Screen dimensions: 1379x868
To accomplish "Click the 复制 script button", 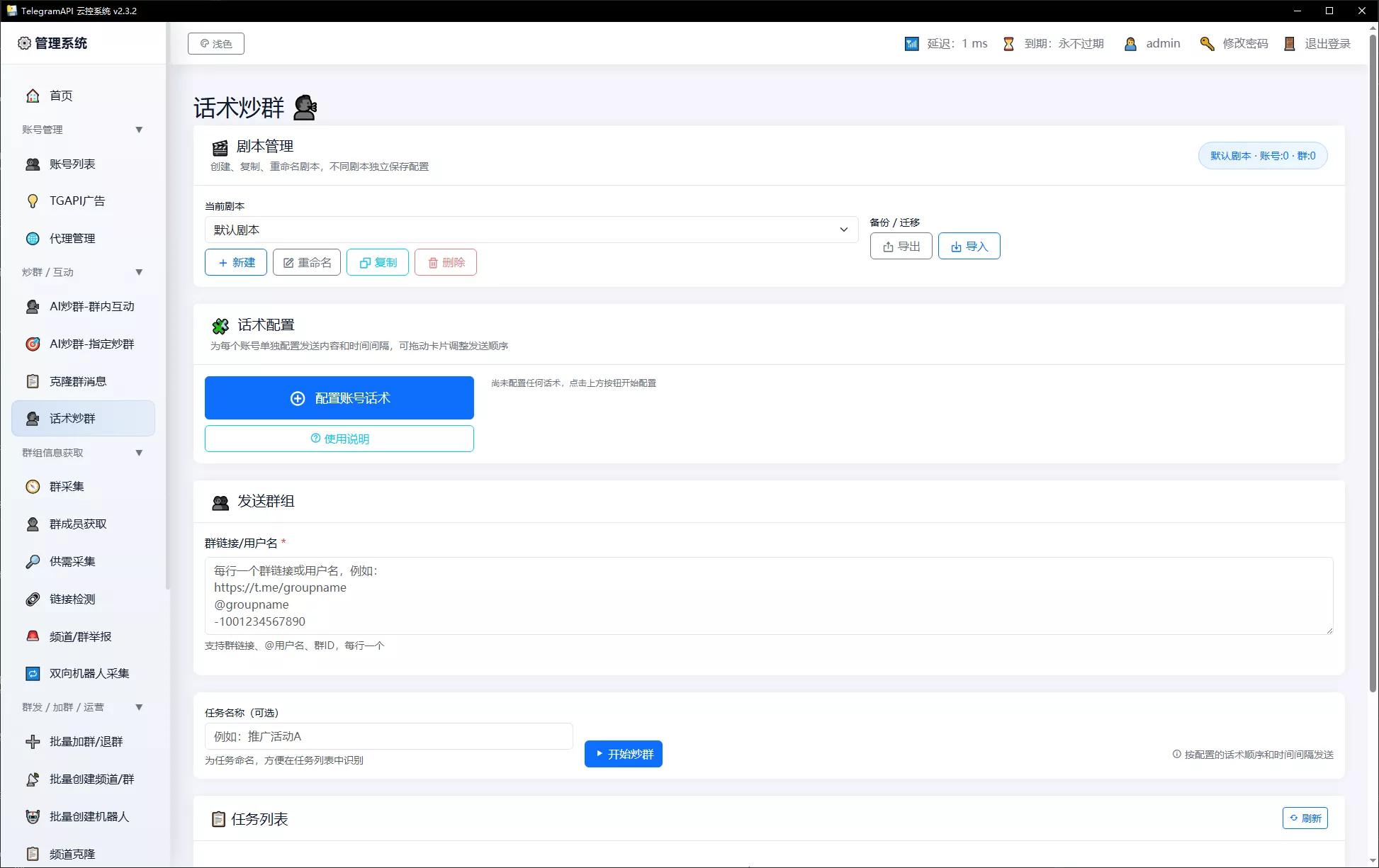I will coord(378,262).
